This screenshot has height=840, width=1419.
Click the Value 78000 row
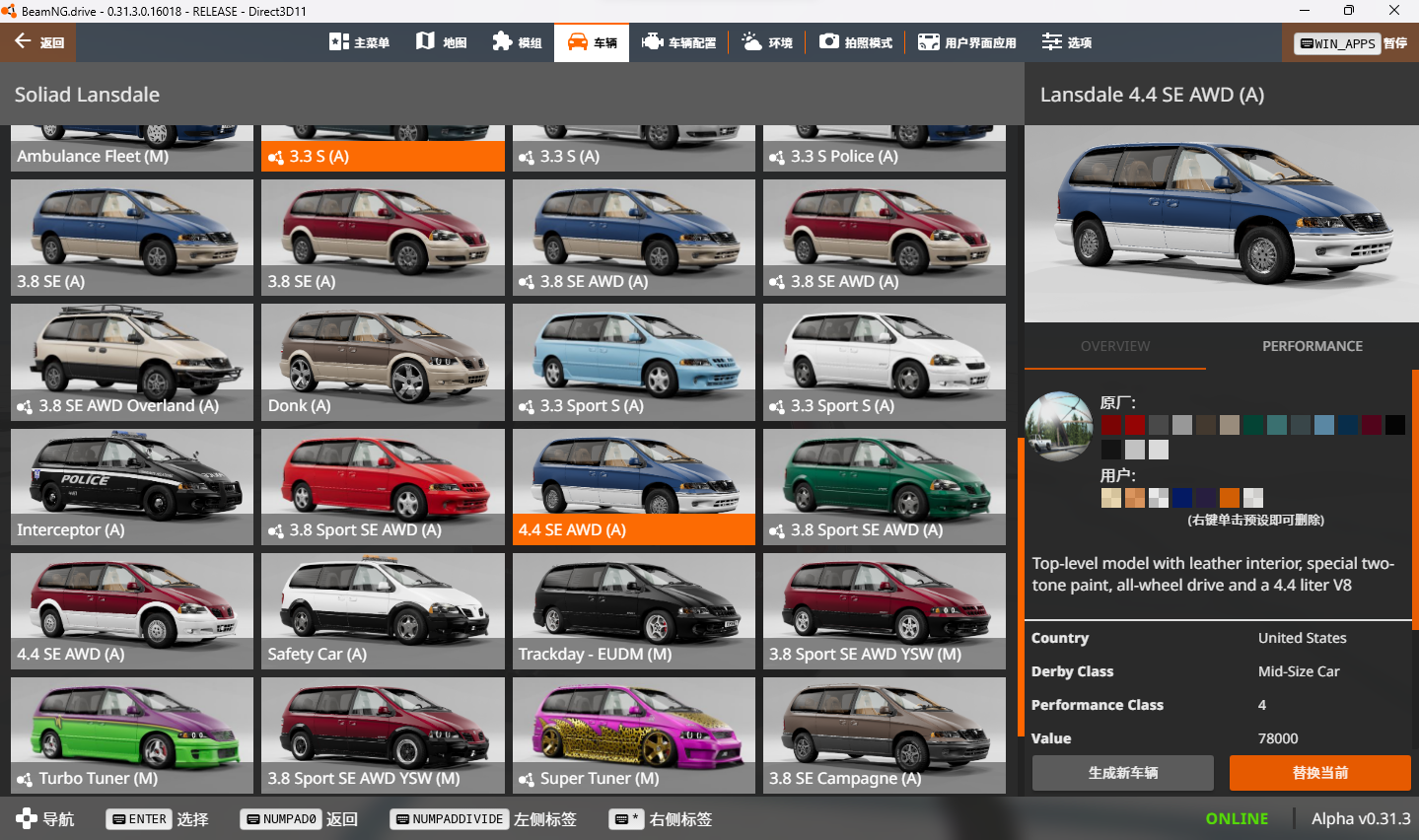click(1218, 738)
